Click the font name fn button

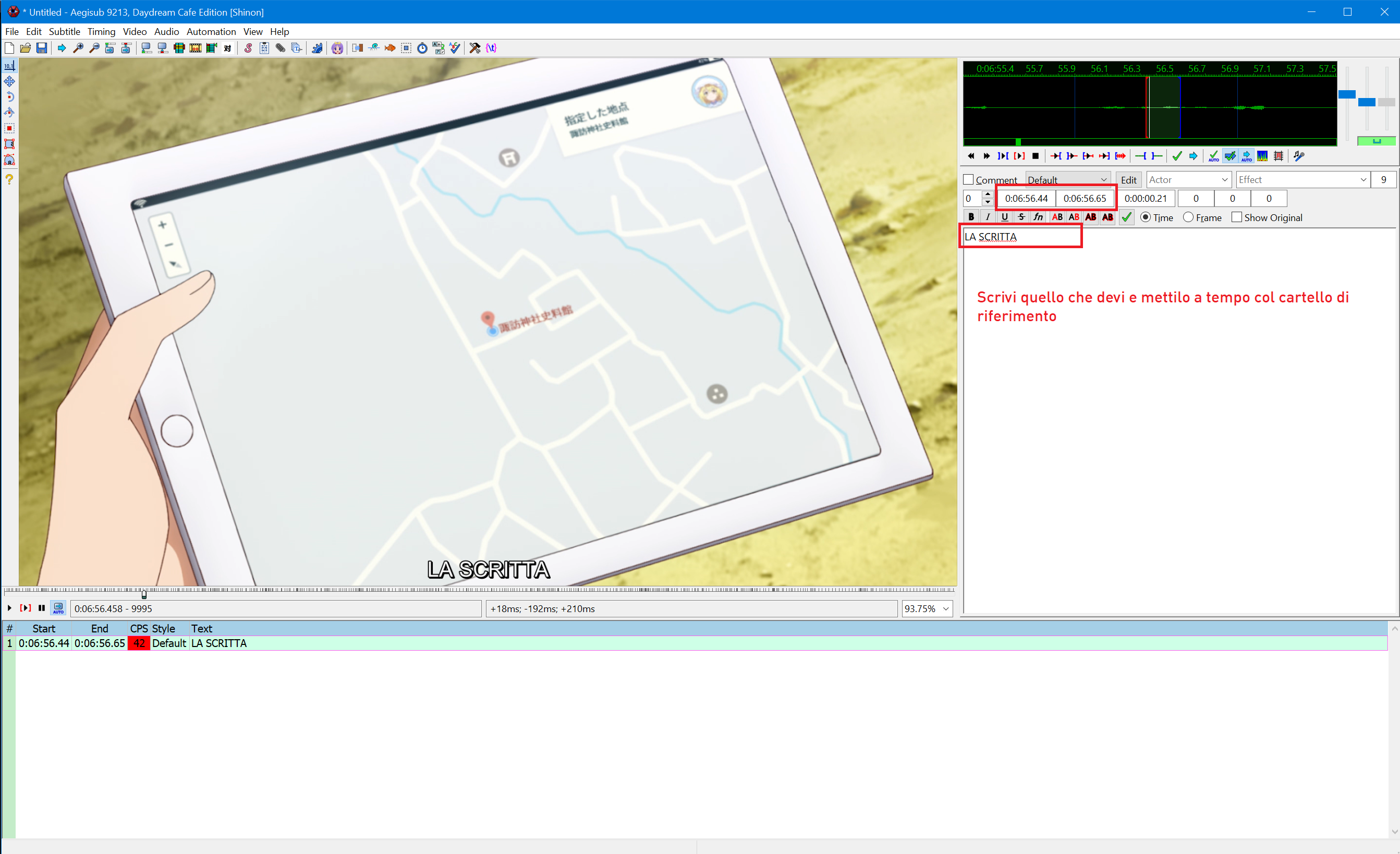1038,217
